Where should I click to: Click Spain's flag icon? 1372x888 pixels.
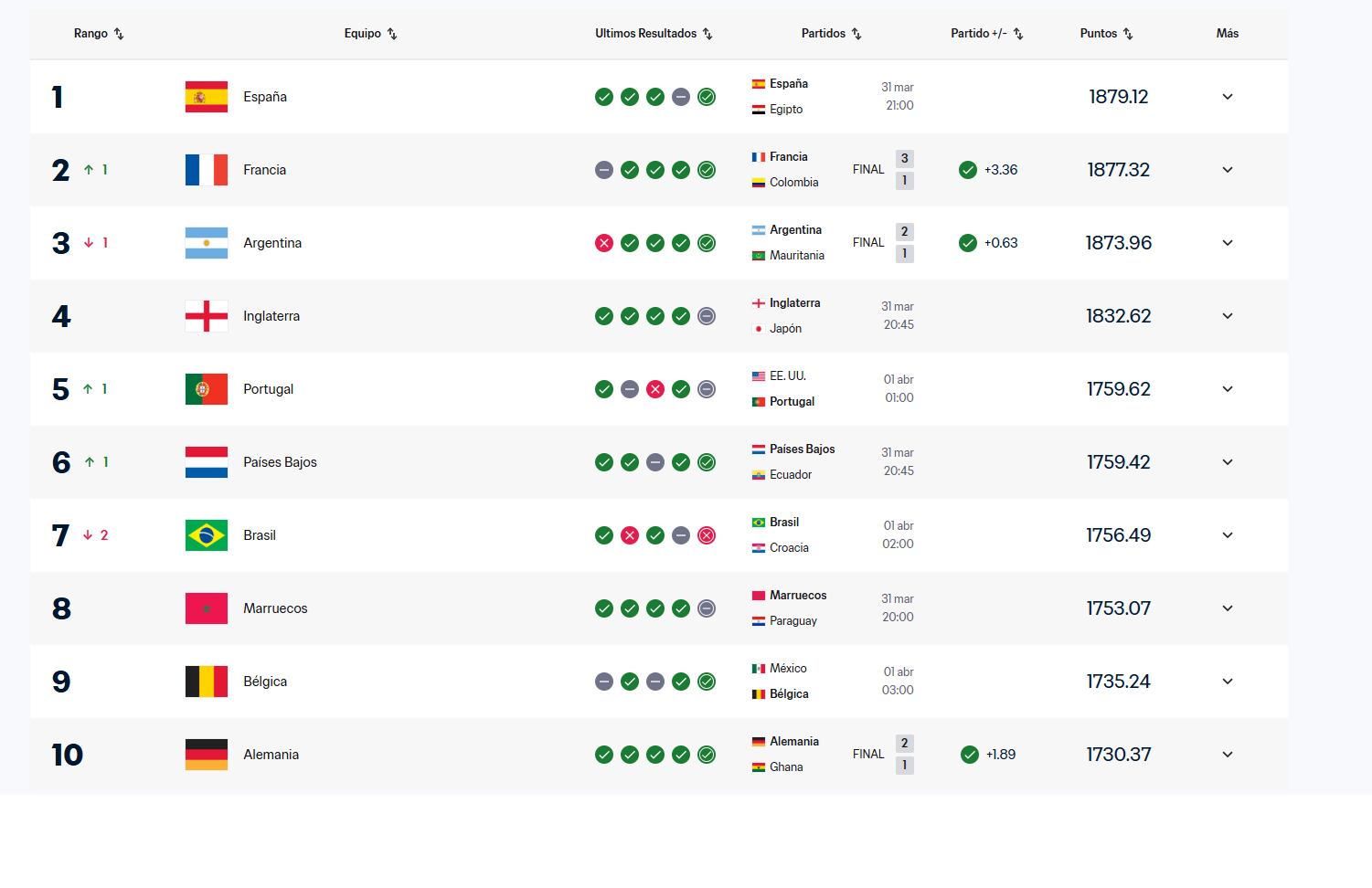[x=206, y=96]
